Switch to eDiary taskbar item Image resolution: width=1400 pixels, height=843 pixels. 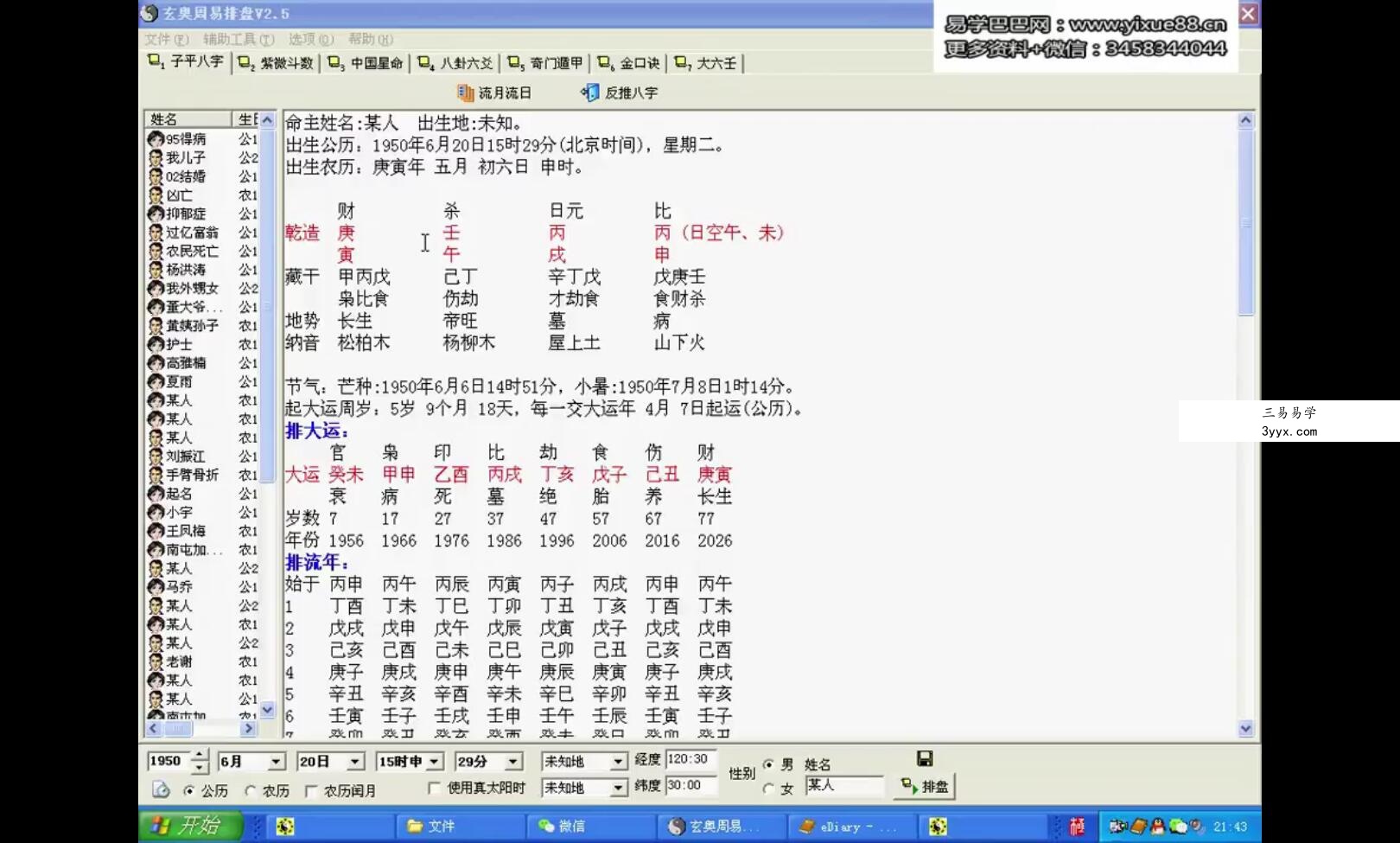(x=853, y=826)
